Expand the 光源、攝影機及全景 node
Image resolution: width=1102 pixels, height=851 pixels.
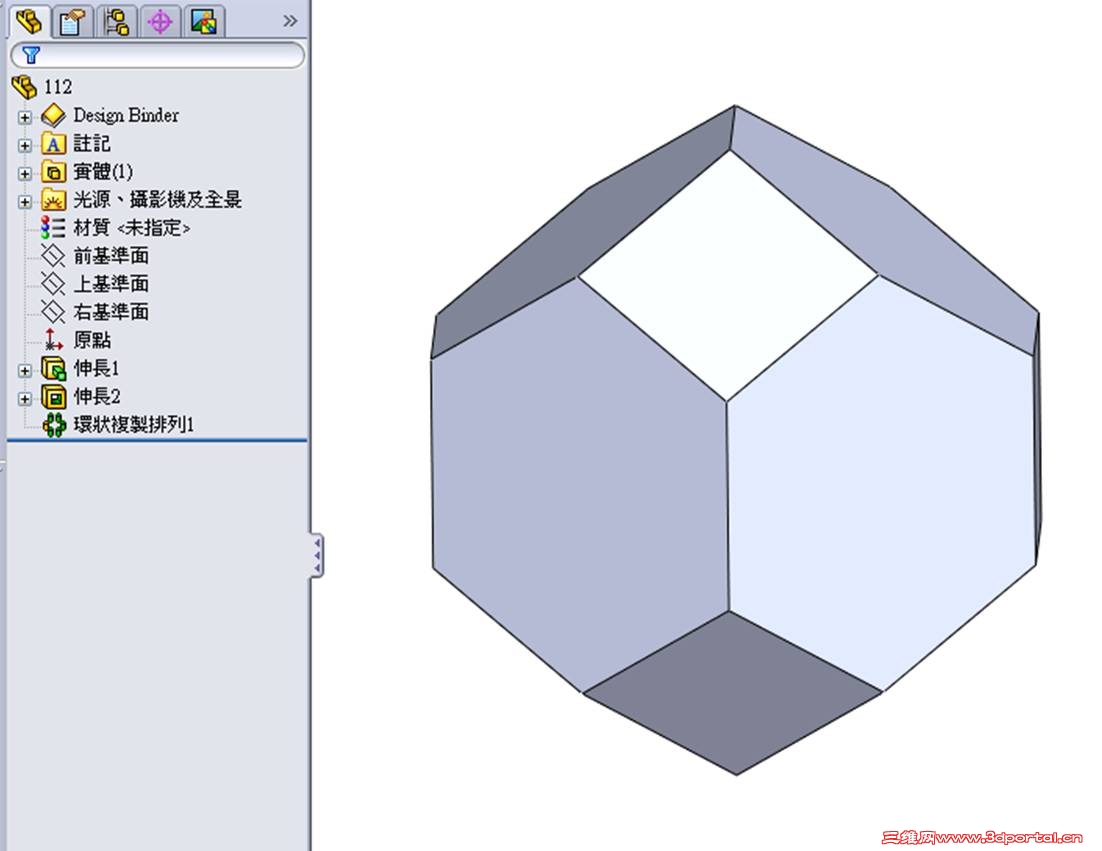point(25,202)
